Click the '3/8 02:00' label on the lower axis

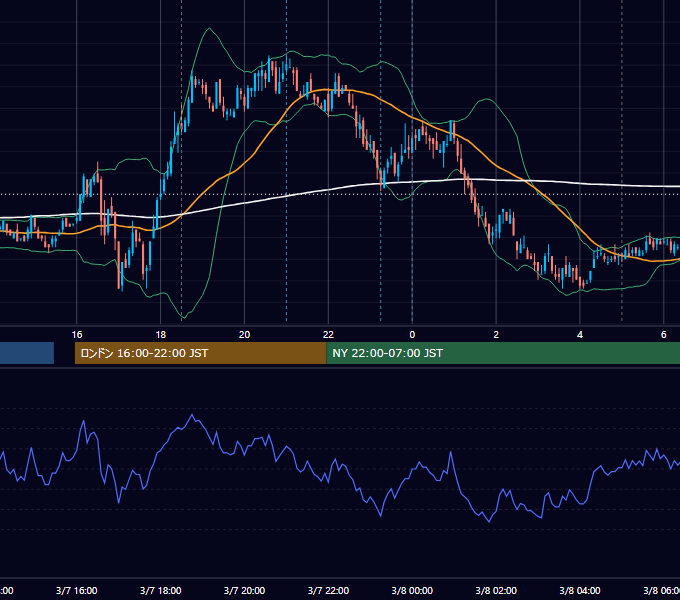496,591
